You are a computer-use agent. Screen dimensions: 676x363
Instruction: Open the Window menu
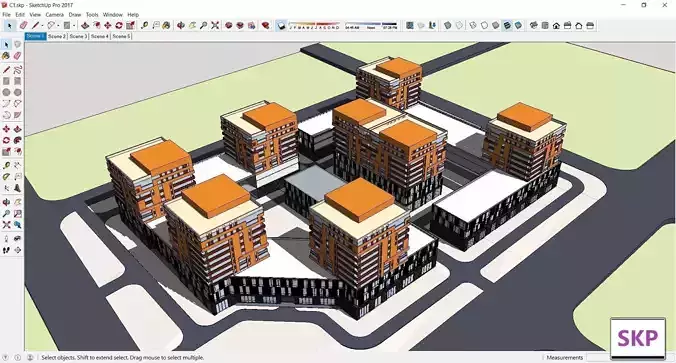pyautogui.click(x=113, y=15)
